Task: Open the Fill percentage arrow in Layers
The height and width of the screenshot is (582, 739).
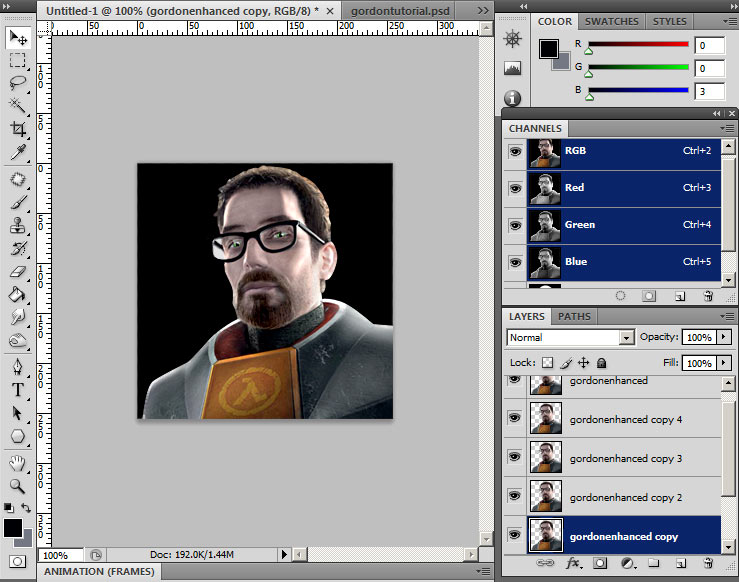Action: click(724, 363)
